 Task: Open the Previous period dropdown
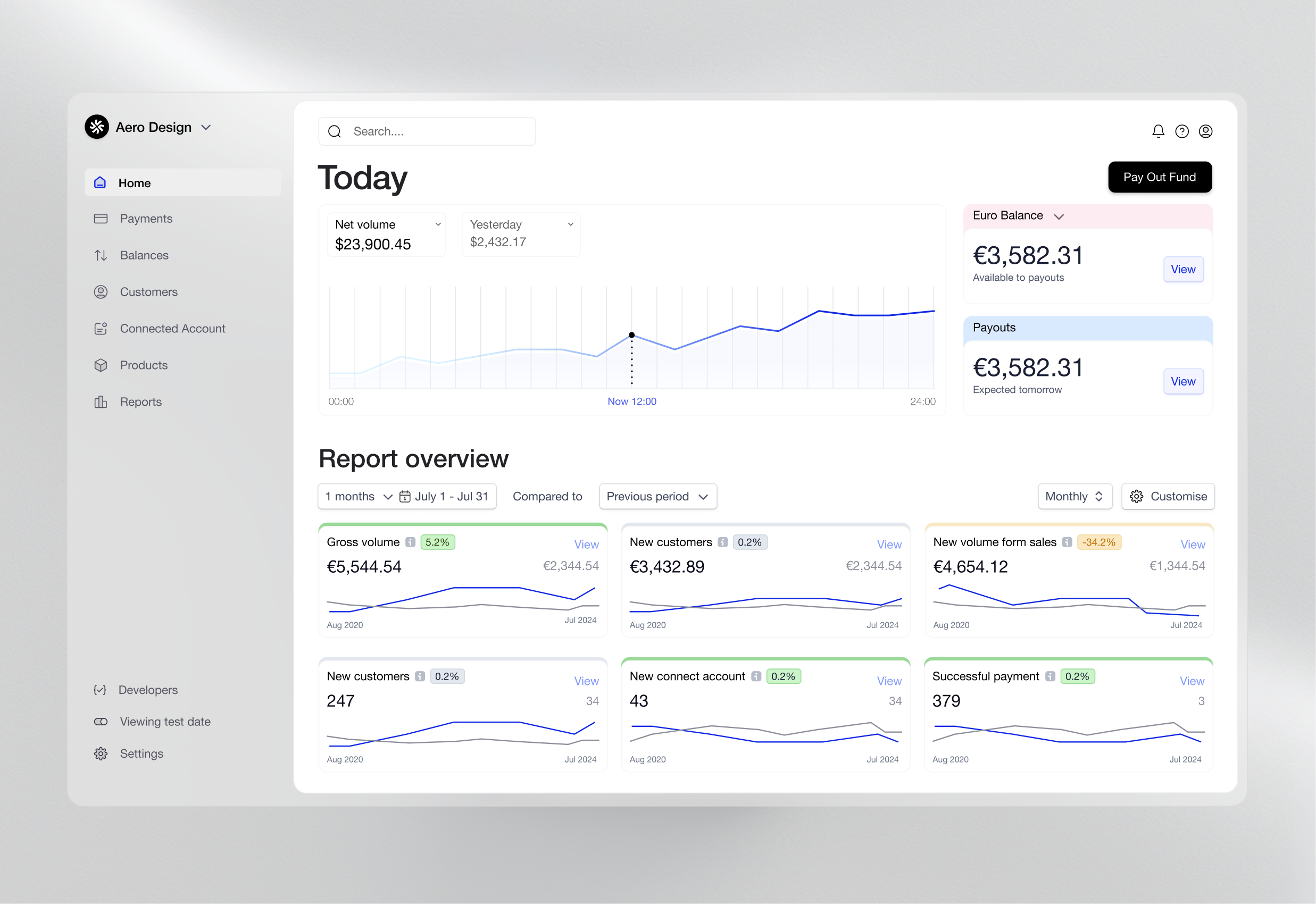pyautogui.click(x=657, y=496)
